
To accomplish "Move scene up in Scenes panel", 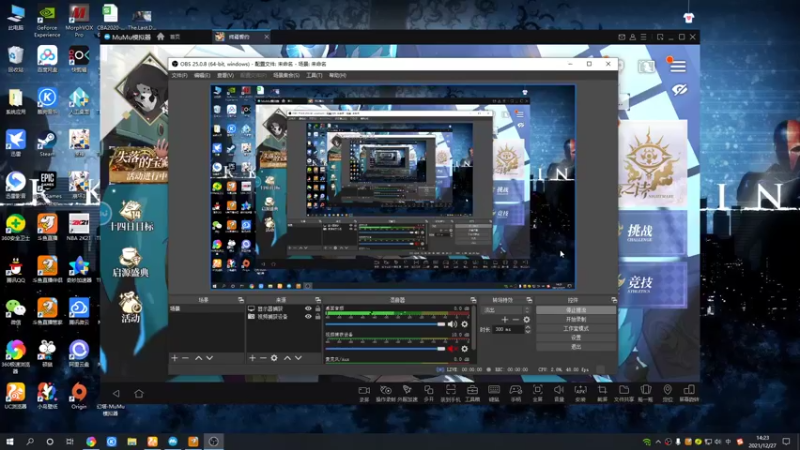I will coord(198,358).
